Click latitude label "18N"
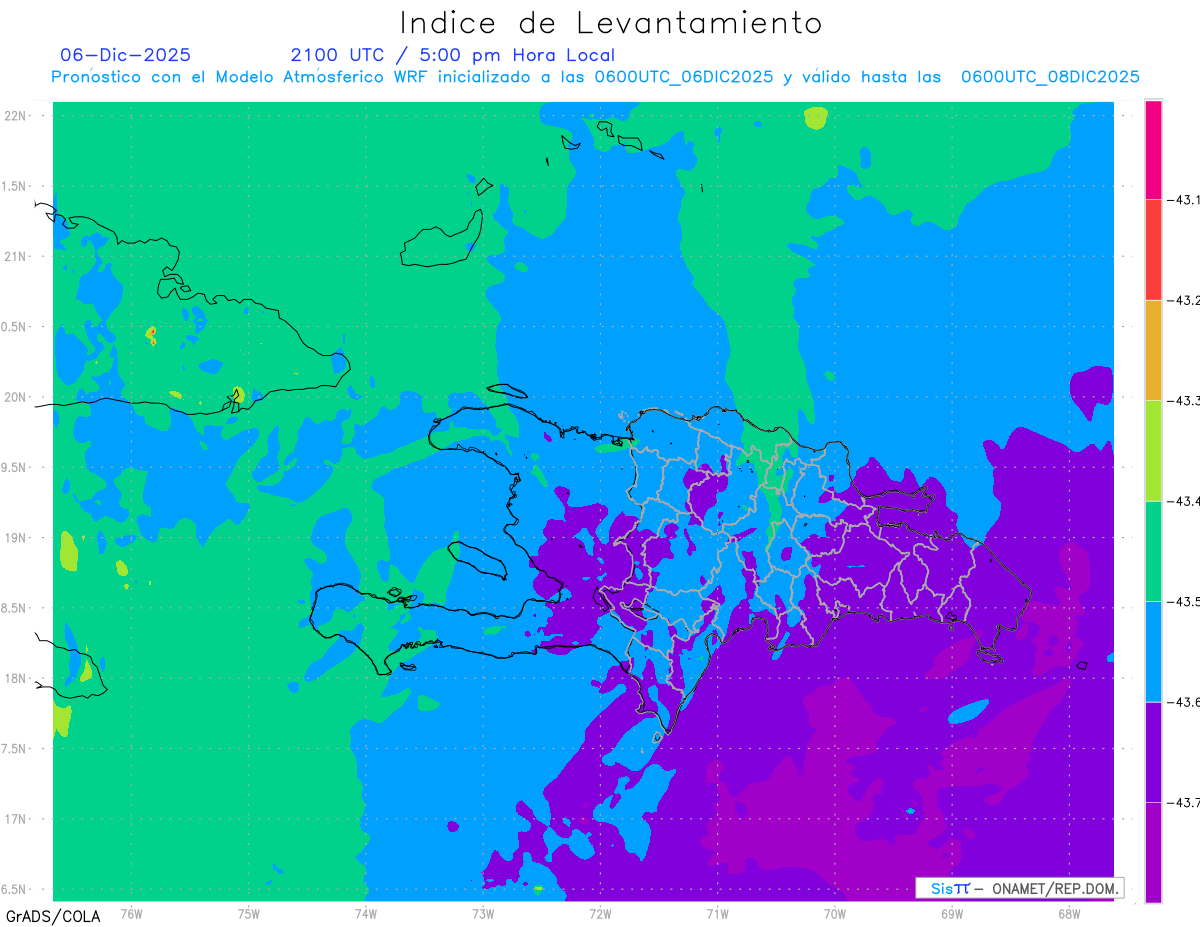Screen dimensions: 1200x927 (x=15, y=678)
